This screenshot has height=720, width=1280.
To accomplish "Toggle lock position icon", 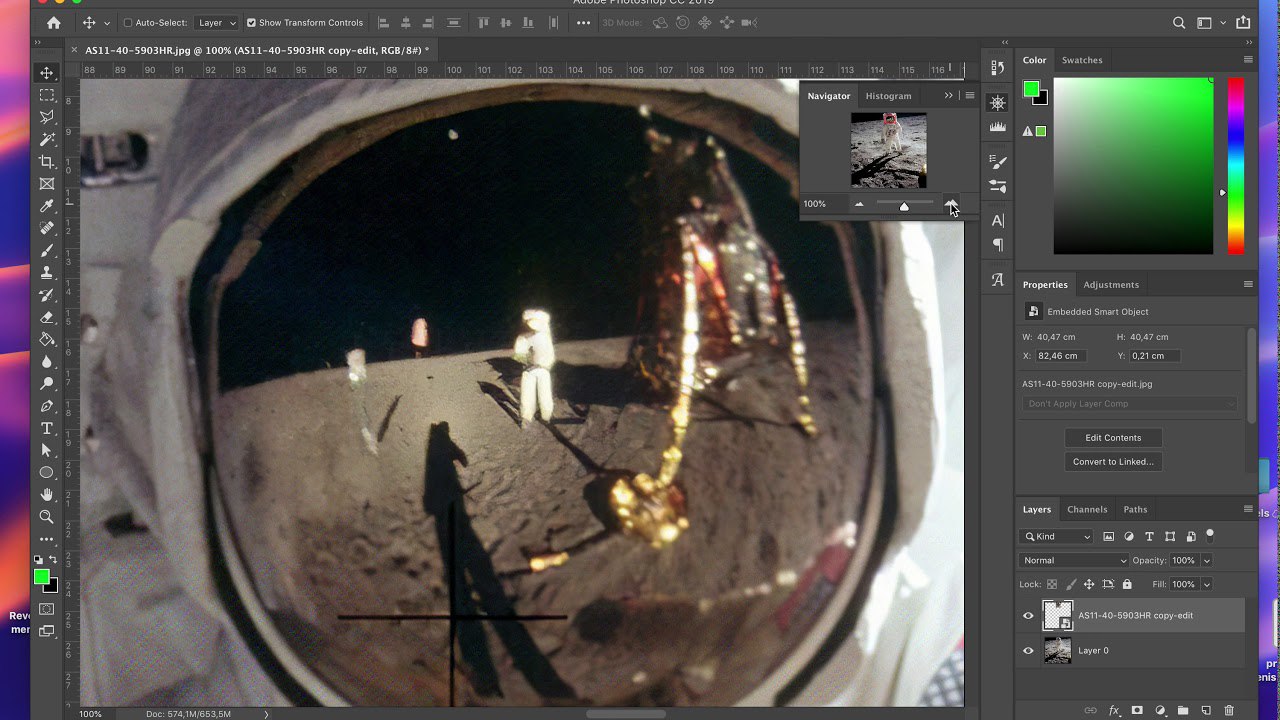I will [x=1089, y=584].
